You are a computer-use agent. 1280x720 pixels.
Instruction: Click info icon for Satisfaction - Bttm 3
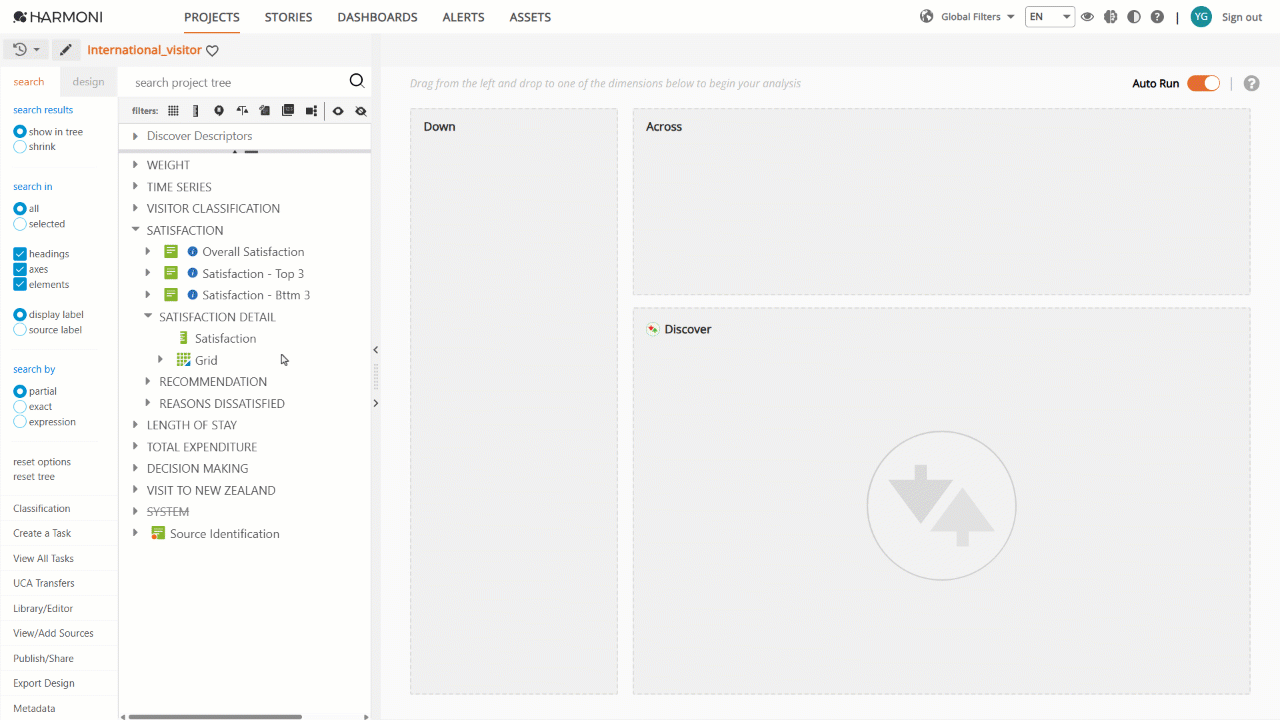point(193,295)
